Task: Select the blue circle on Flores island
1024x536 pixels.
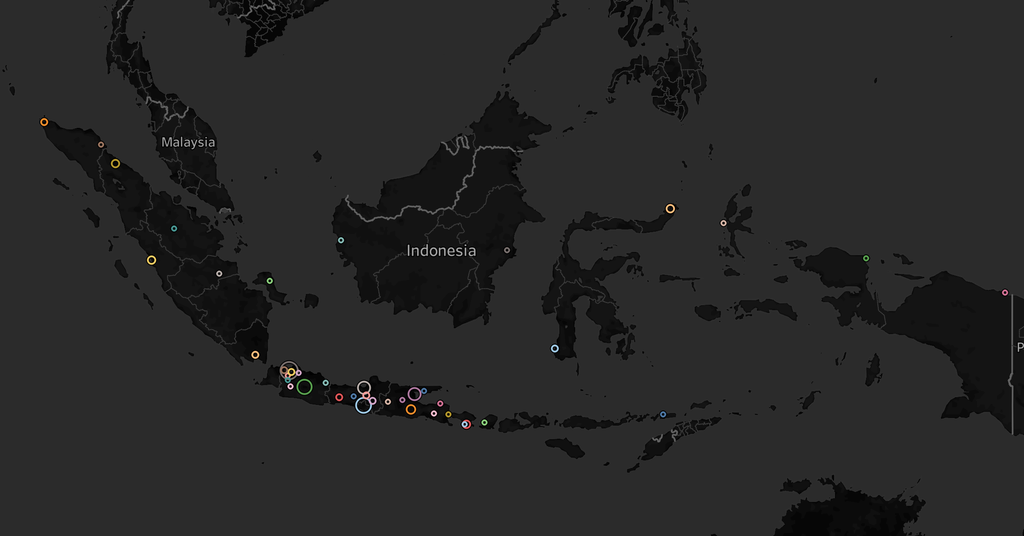Action: pyautogui.click(x=663, y=415)
